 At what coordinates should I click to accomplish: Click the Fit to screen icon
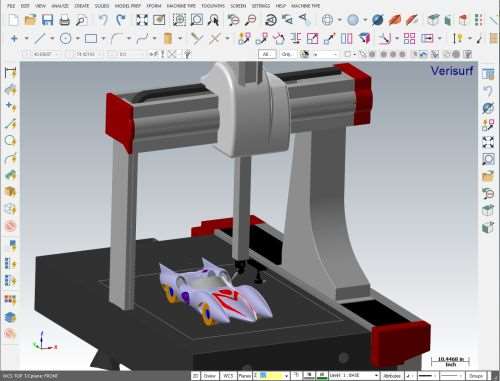(x=142, y=20)
